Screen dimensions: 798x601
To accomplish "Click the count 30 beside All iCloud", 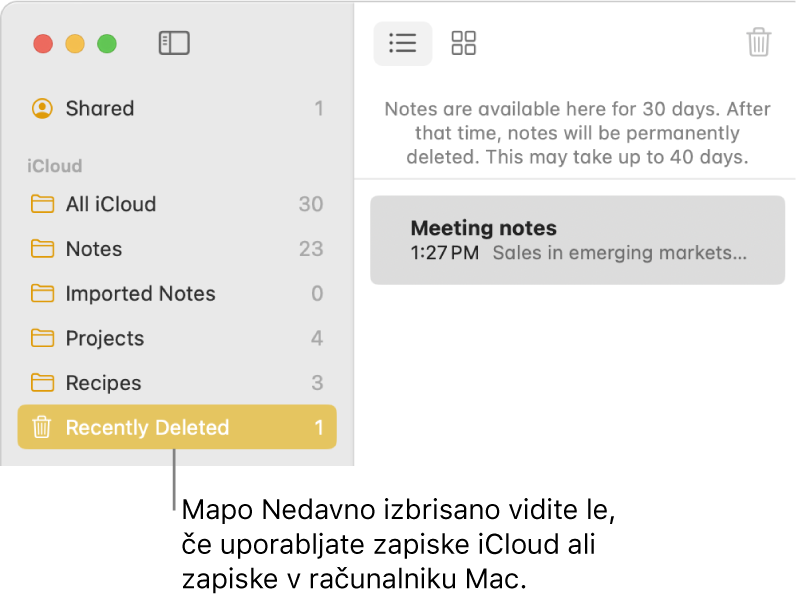I will (311, 204).
